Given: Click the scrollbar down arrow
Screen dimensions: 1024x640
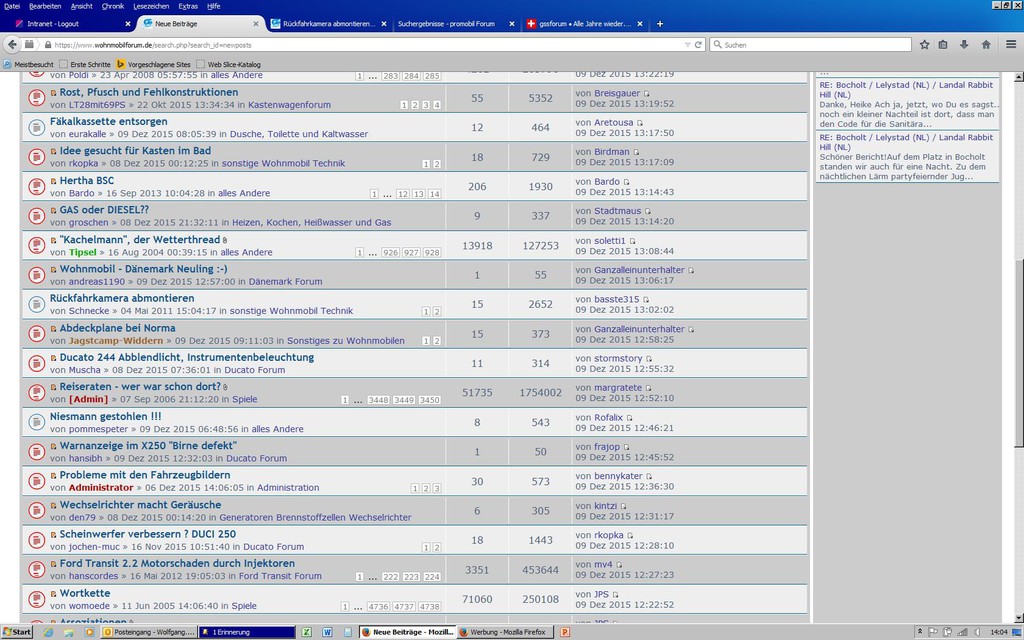Looking at the screenshot, I should (x=1019, y=618).
